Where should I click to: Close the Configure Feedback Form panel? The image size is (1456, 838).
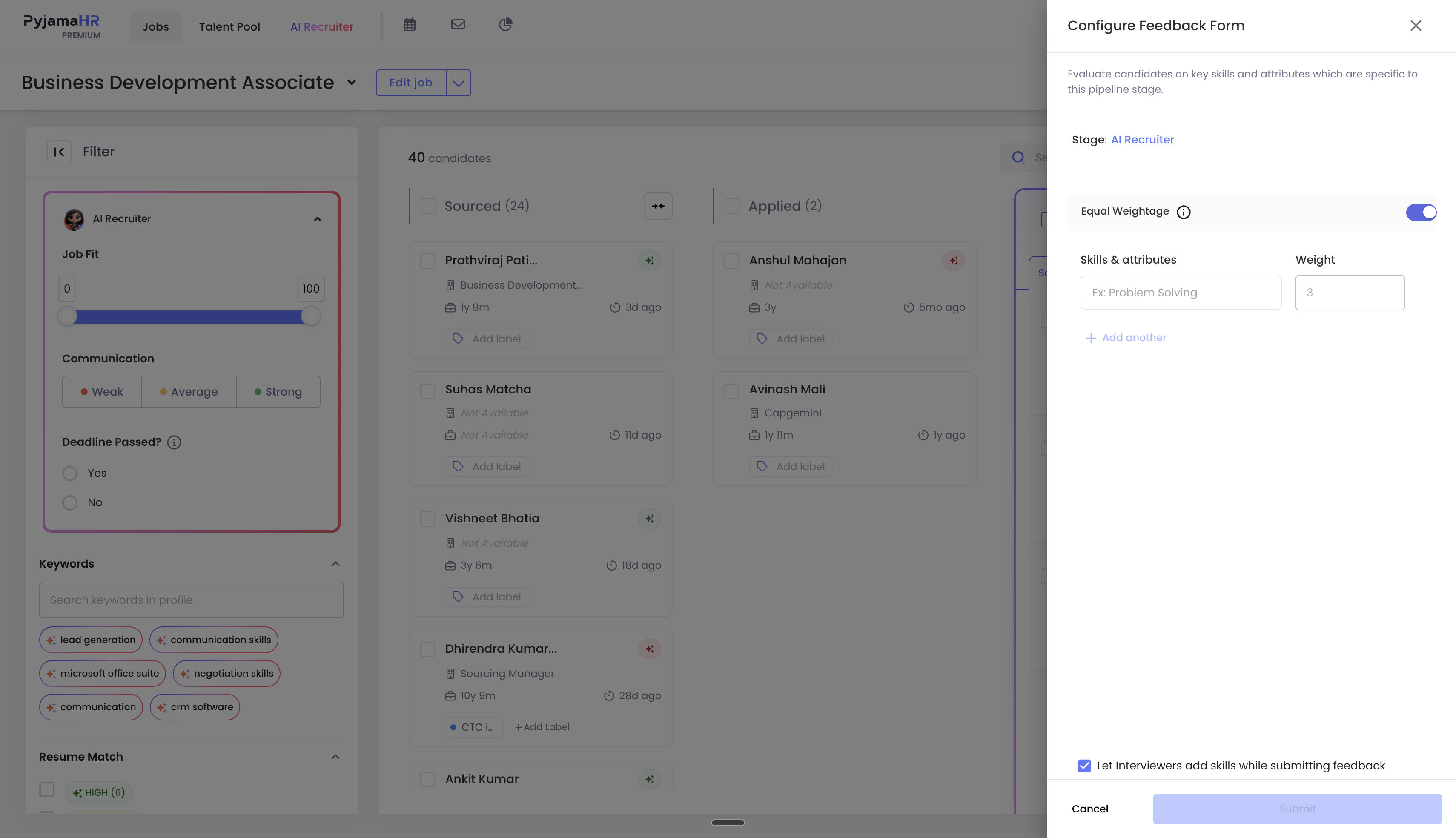(x=1416, y=25)
